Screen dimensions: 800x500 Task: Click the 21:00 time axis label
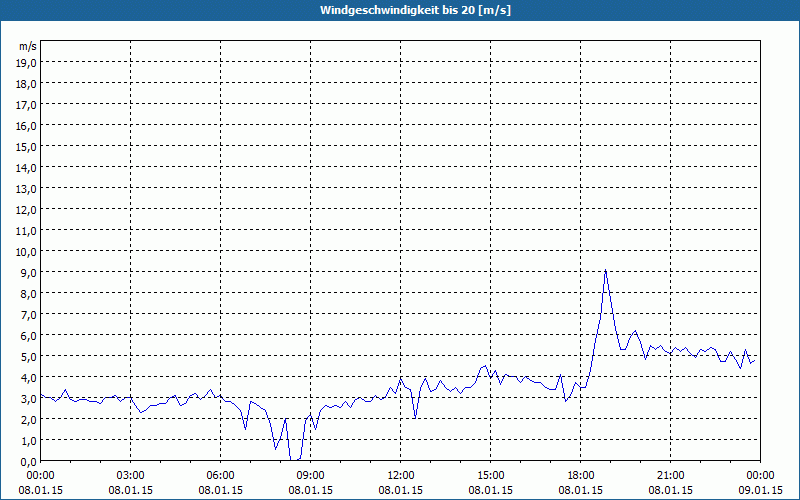(670, 476)
